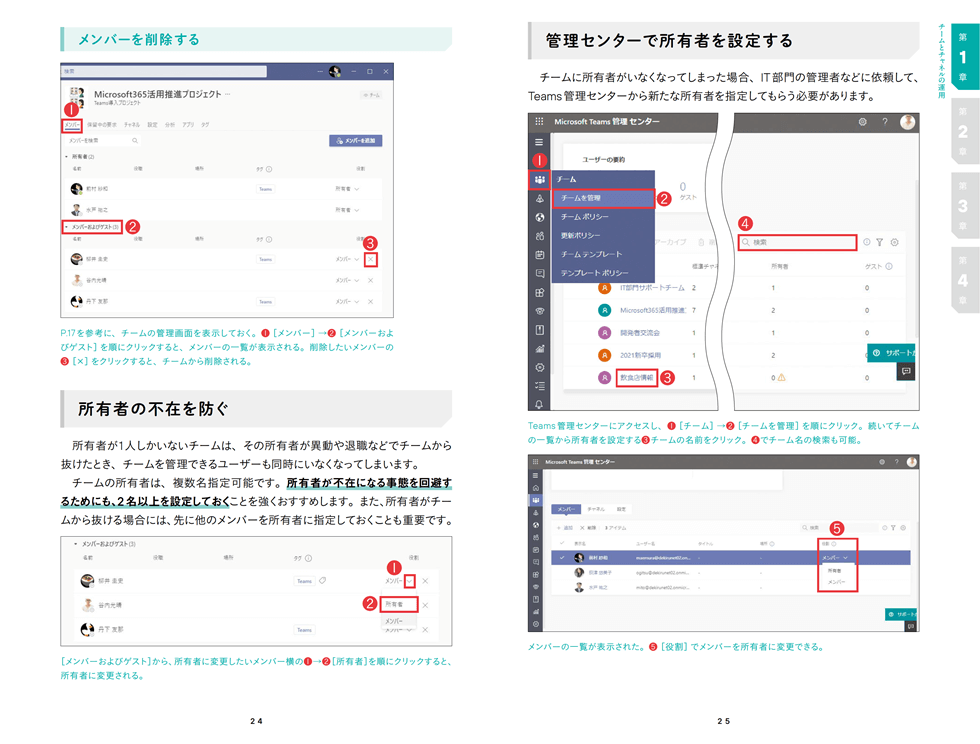980x744 pixels.
Task: Open the Messaging policies chat icon in admin sidebar
Action: coord(539,273)
